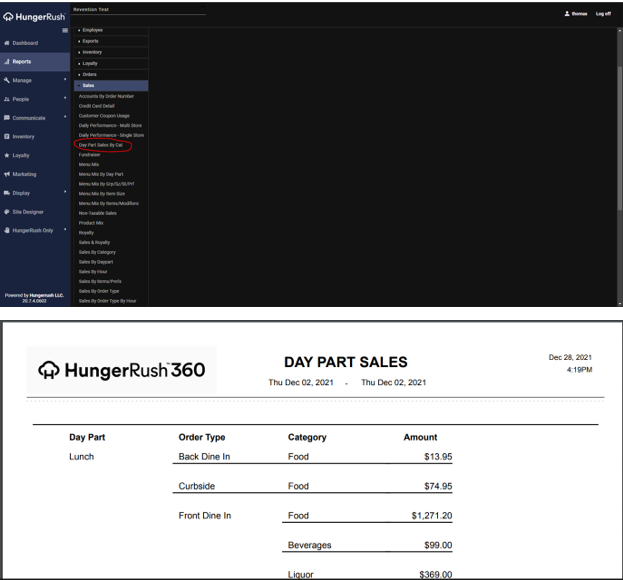Screen dimensions: 623x580
Task: Click the HungerRush 360 logo in report
Action: click(x=122, y=370)
